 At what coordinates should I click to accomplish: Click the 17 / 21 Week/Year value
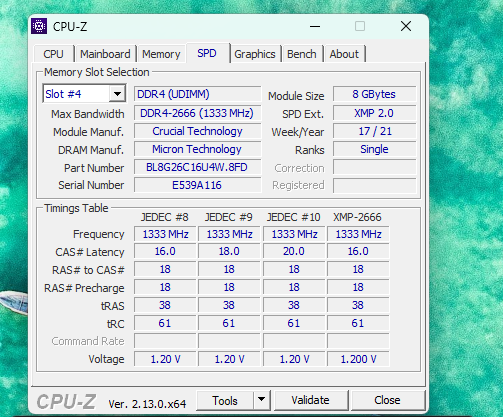374,131
